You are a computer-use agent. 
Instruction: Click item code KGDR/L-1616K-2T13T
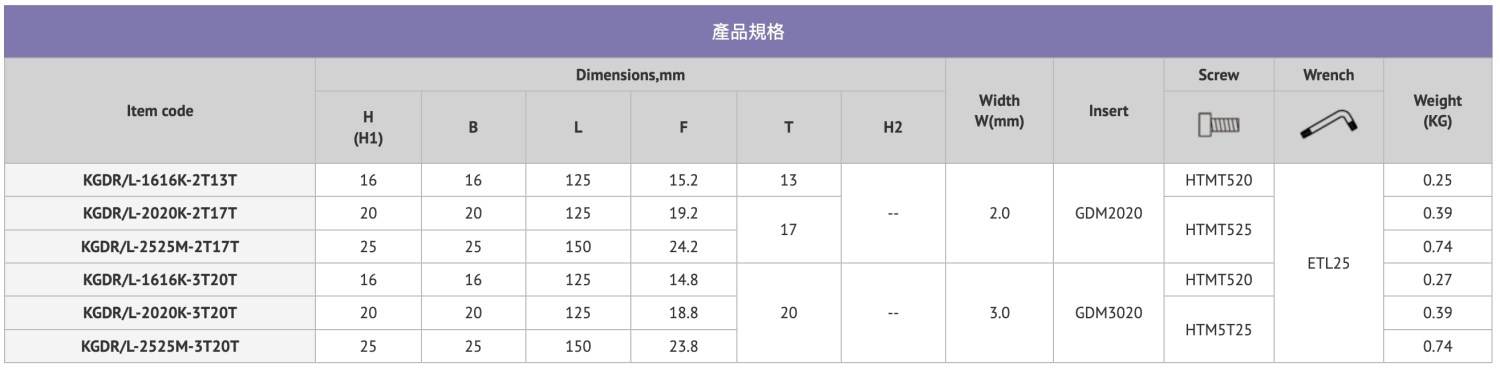pyautogui.click(x=160, y=181)
